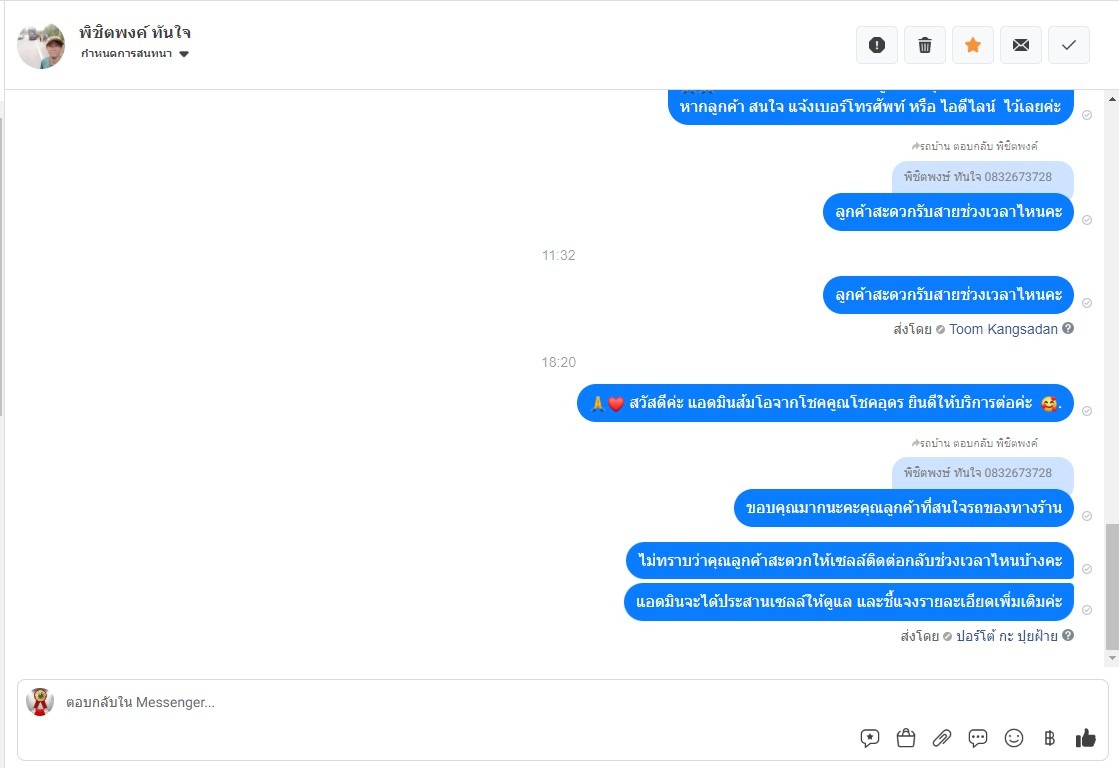Click พิชิตพงศ์ ทันใจ profile picture

click(x=41, y=45)
